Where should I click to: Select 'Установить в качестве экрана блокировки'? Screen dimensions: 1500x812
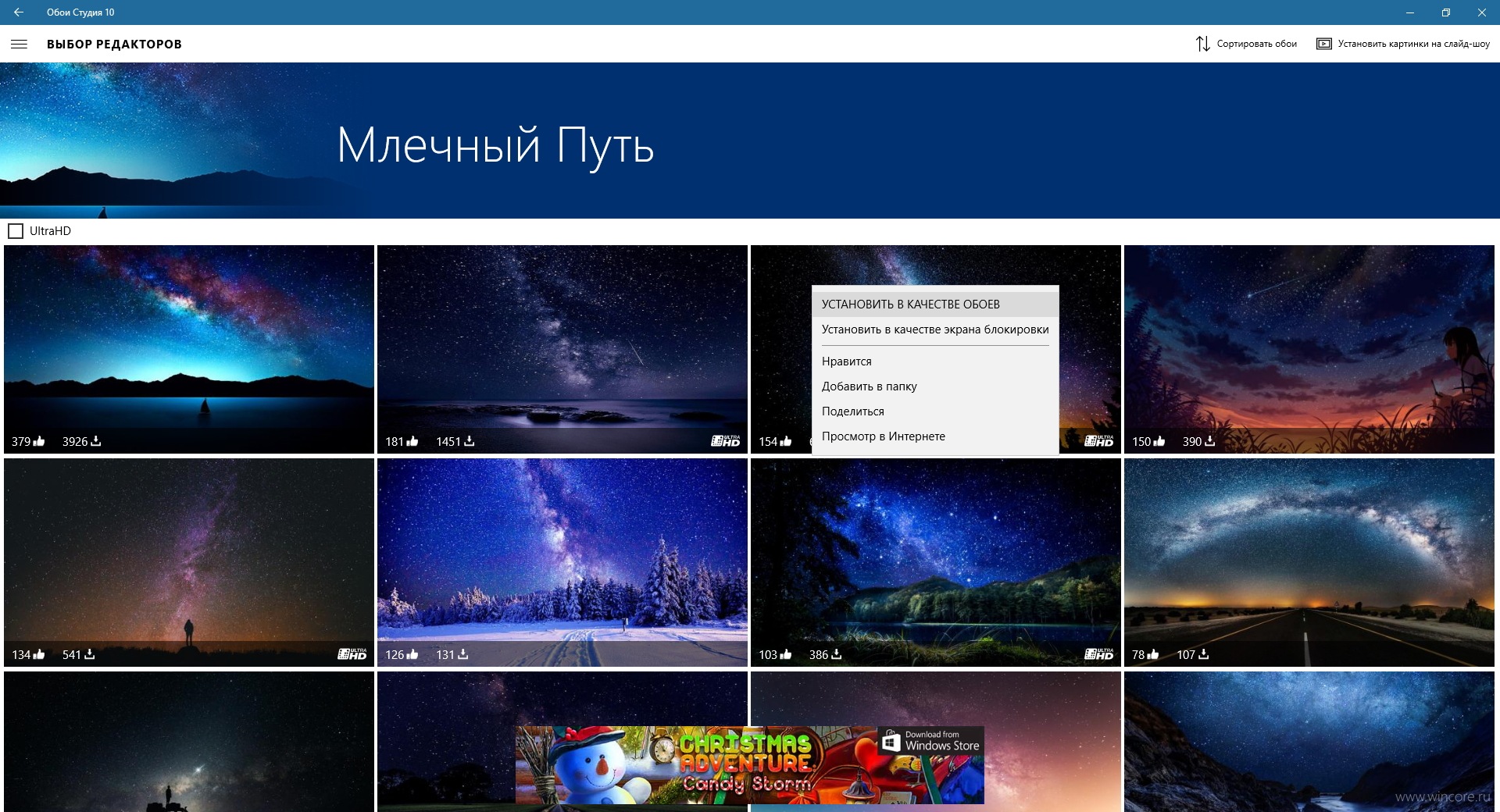[935, 329]
